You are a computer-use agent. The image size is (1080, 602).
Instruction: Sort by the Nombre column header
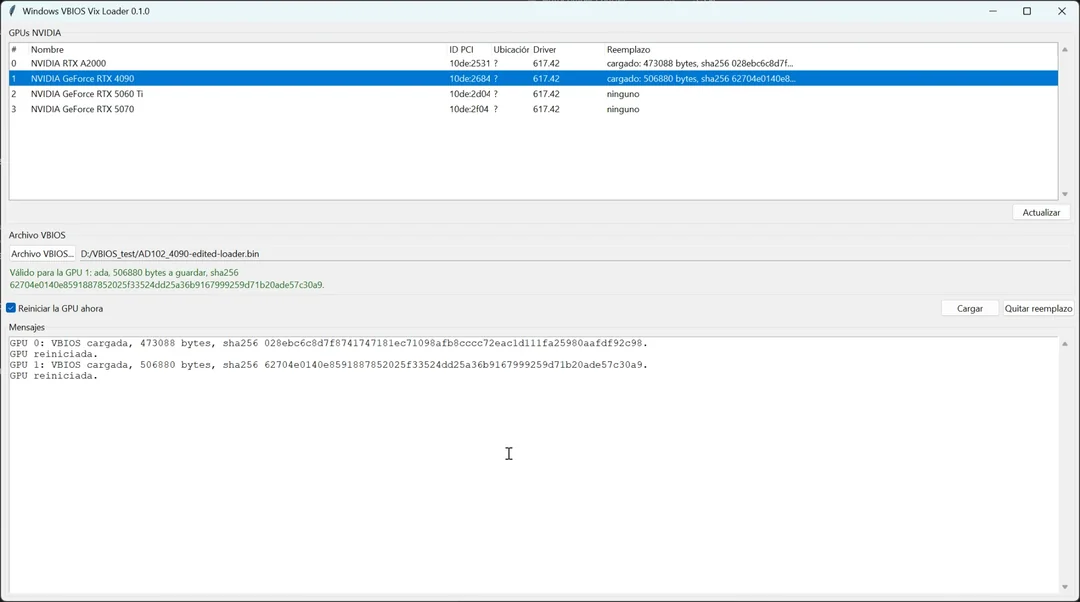[47, 50]
